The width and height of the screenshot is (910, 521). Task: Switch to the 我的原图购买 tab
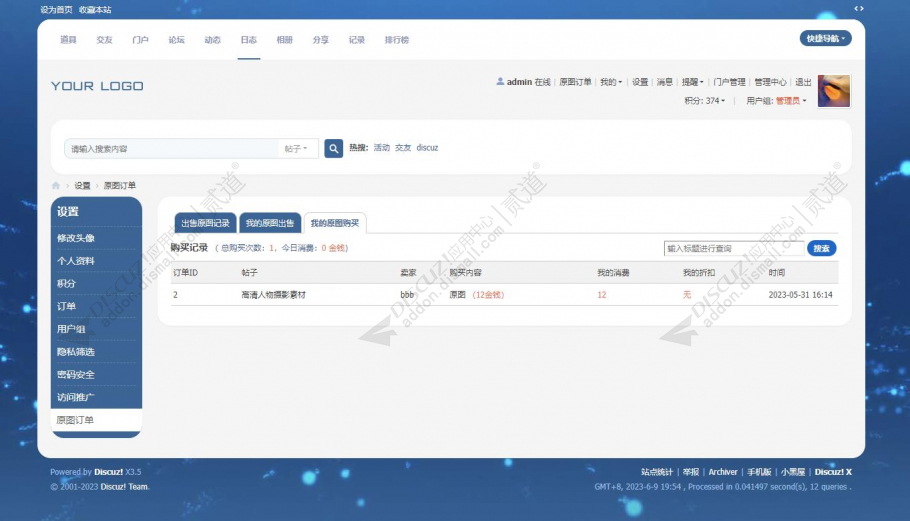point(335,223)
